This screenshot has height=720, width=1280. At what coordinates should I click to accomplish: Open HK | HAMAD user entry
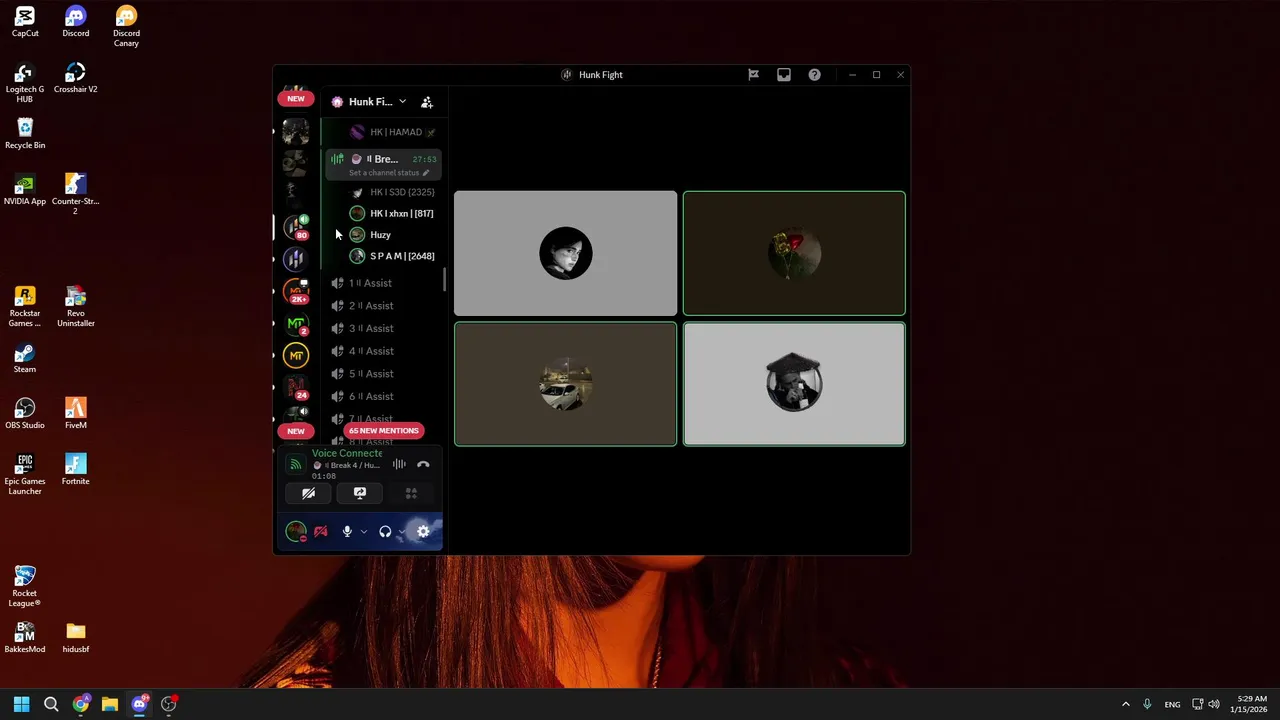point(393,132)
